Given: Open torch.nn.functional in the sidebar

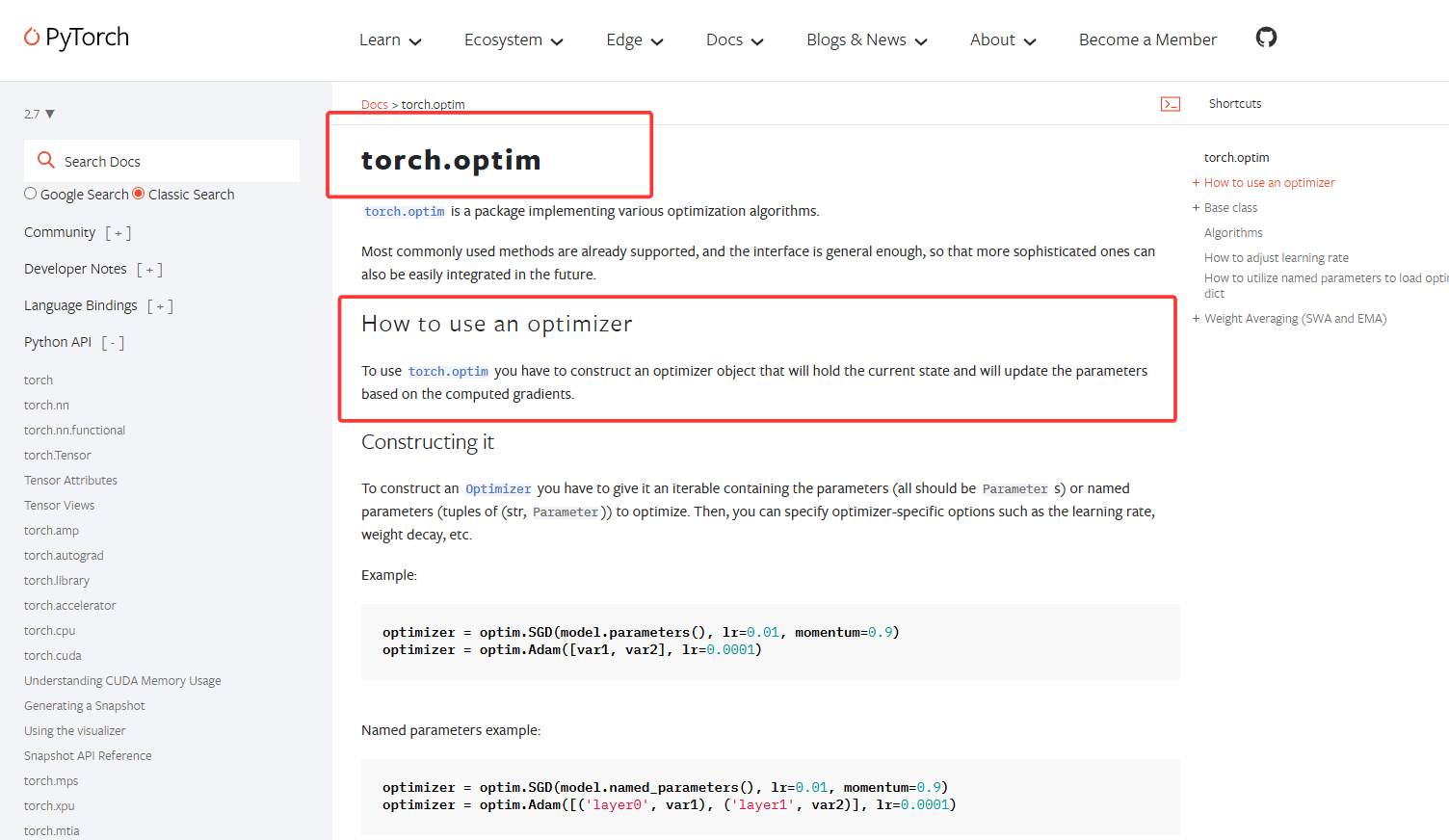Looking at the screenshot, I should (x=74, y=431).
